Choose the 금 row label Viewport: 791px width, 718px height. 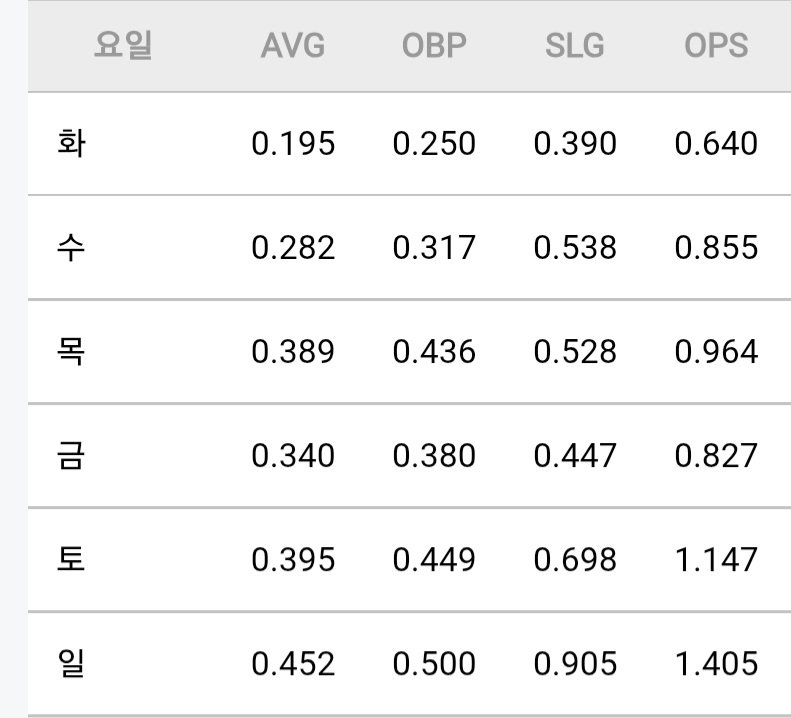(71, 455)
